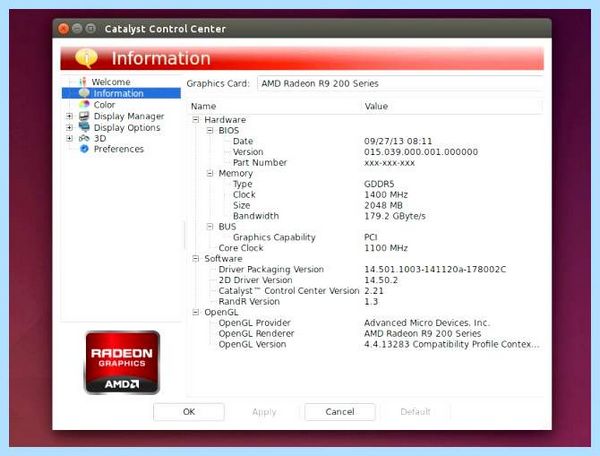
Task: Click the Welcome icon in sidebar
Action: 82,81
